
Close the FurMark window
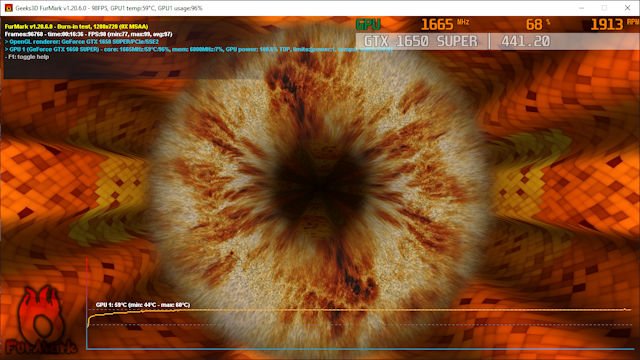point(627,8)
